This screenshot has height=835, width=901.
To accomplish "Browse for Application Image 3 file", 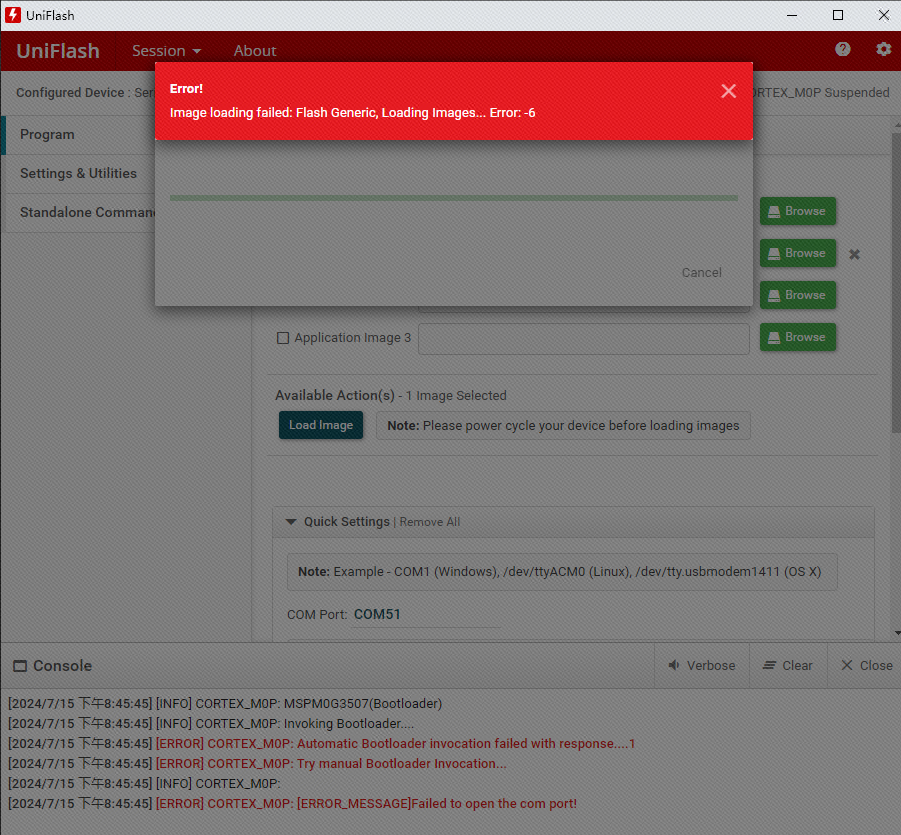I will 798,337.
